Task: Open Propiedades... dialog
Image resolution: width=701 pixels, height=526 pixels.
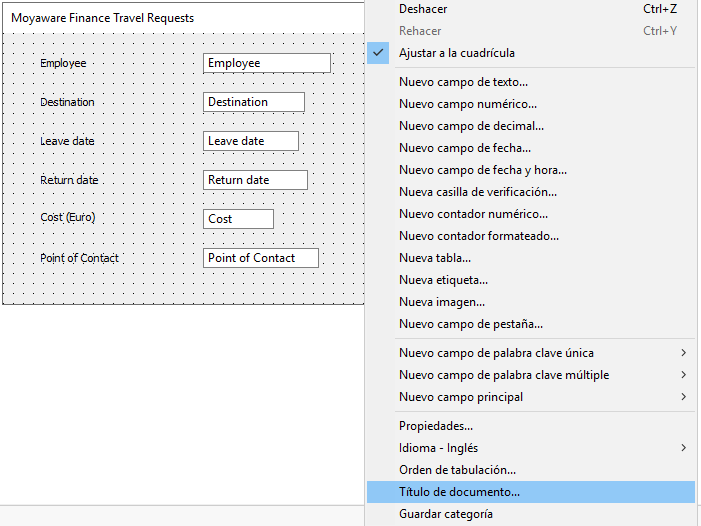Action: 531,426
